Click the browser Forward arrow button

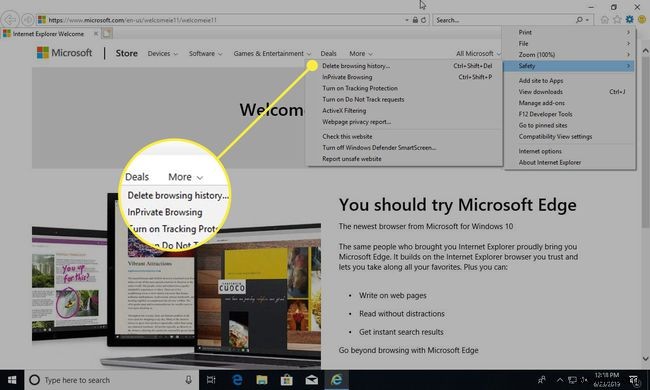click(27, 19)
